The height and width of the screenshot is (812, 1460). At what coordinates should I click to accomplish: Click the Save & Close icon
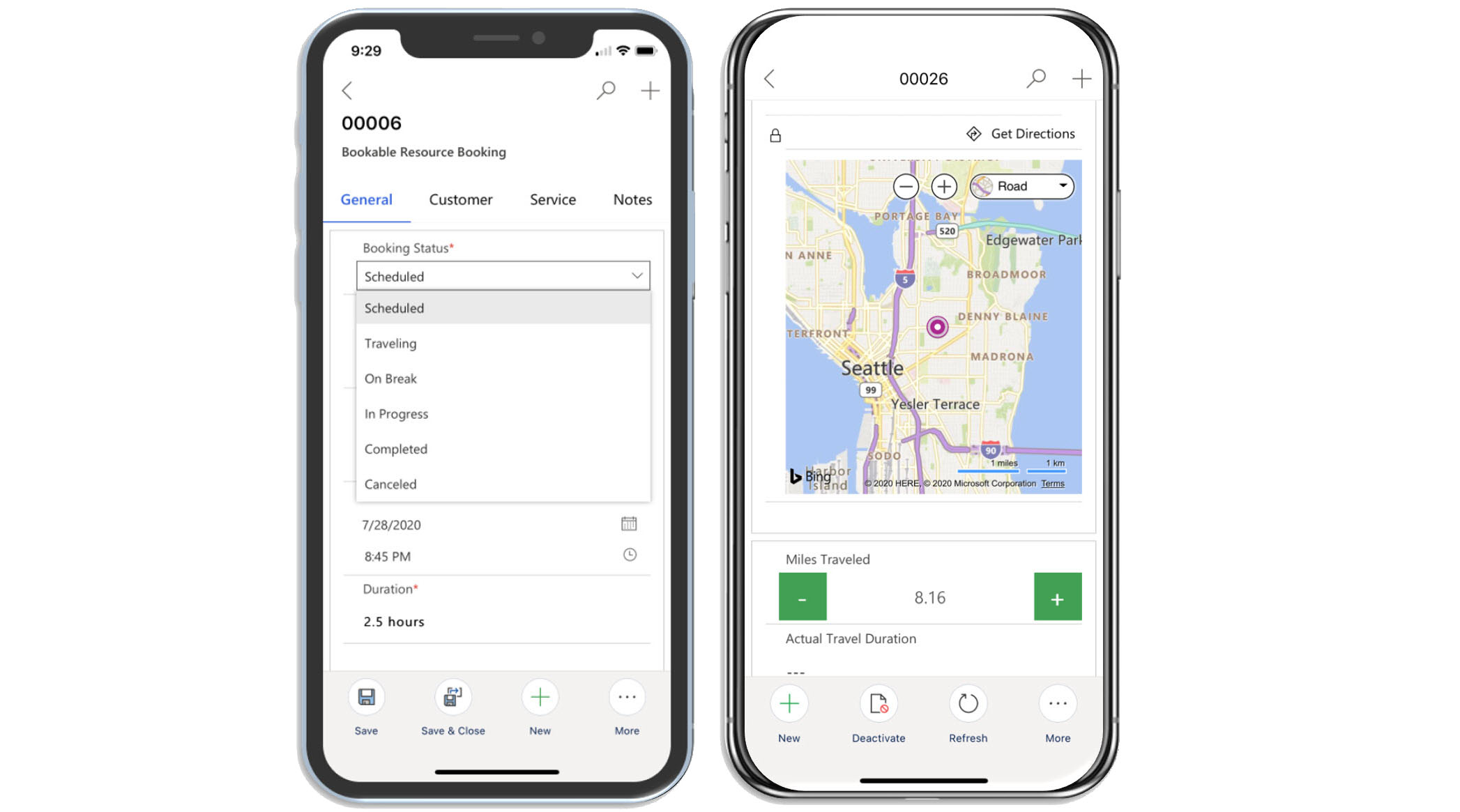453,697
